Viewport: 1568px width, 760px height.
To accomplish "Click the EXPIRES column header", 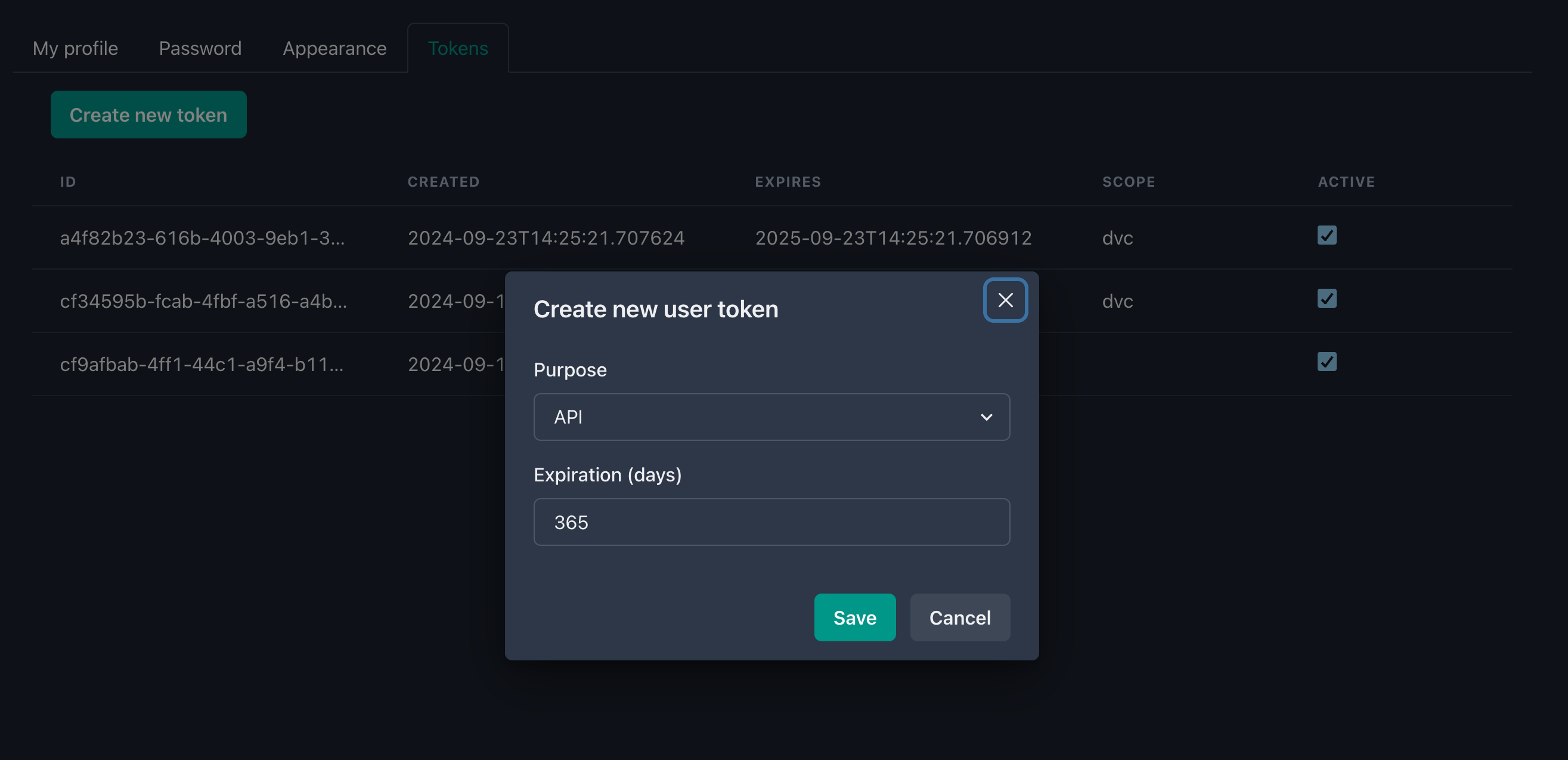I will (788, 181).
